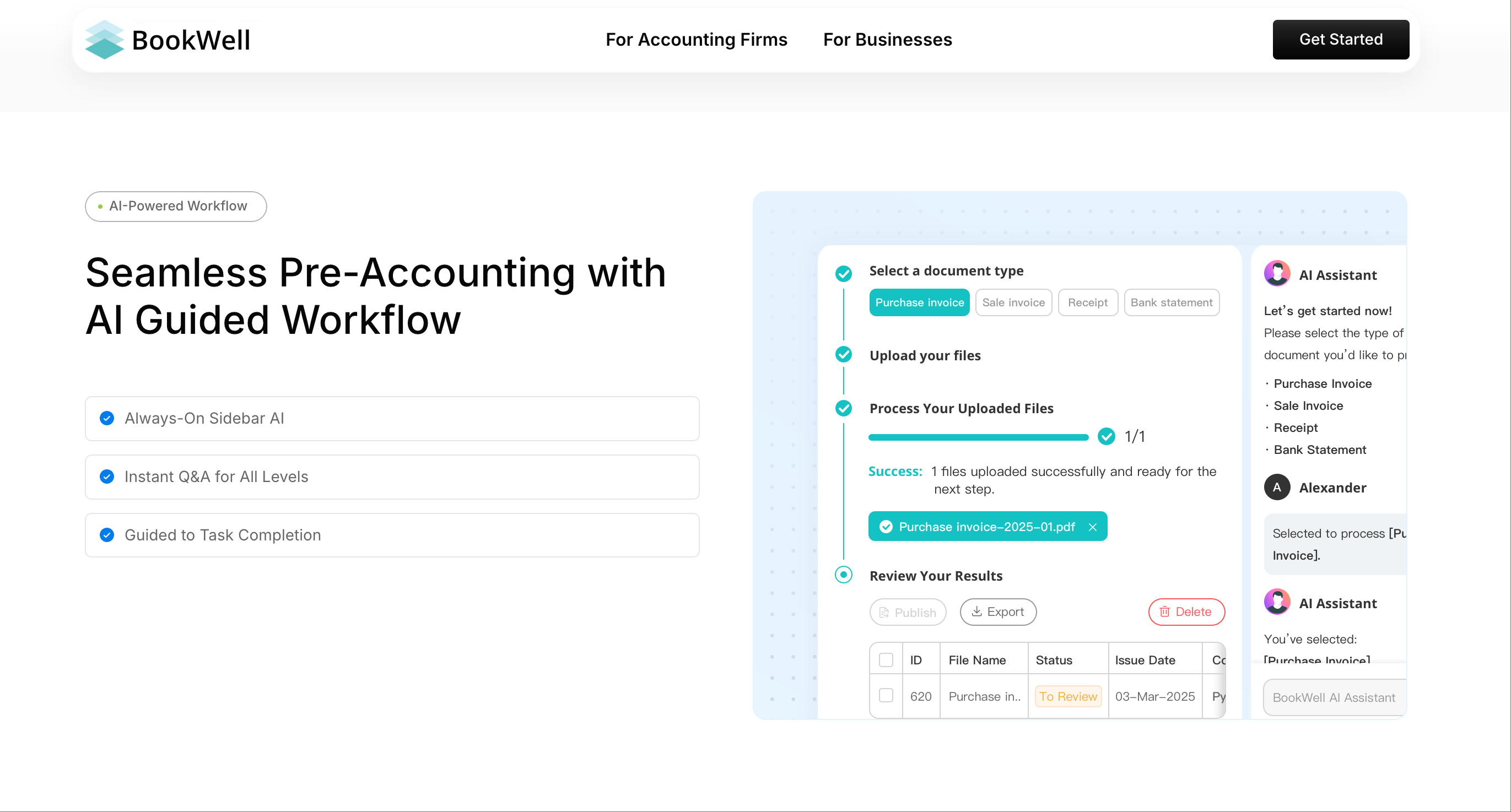Toggle the select-all checkbox in table header
Screen dimensions: 1511x812
[886, 660]
